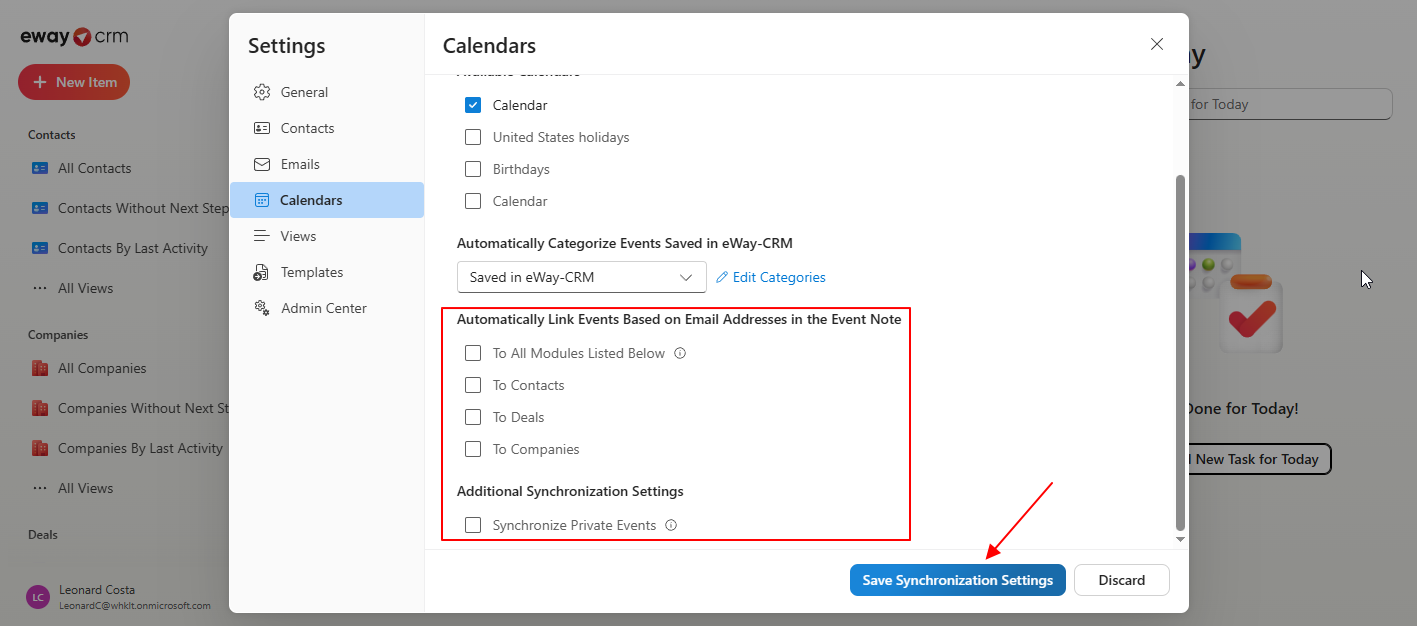Tick the Birthdays calendar checkbox
This screenshot has width=1417, height=626.
(473, 169)
